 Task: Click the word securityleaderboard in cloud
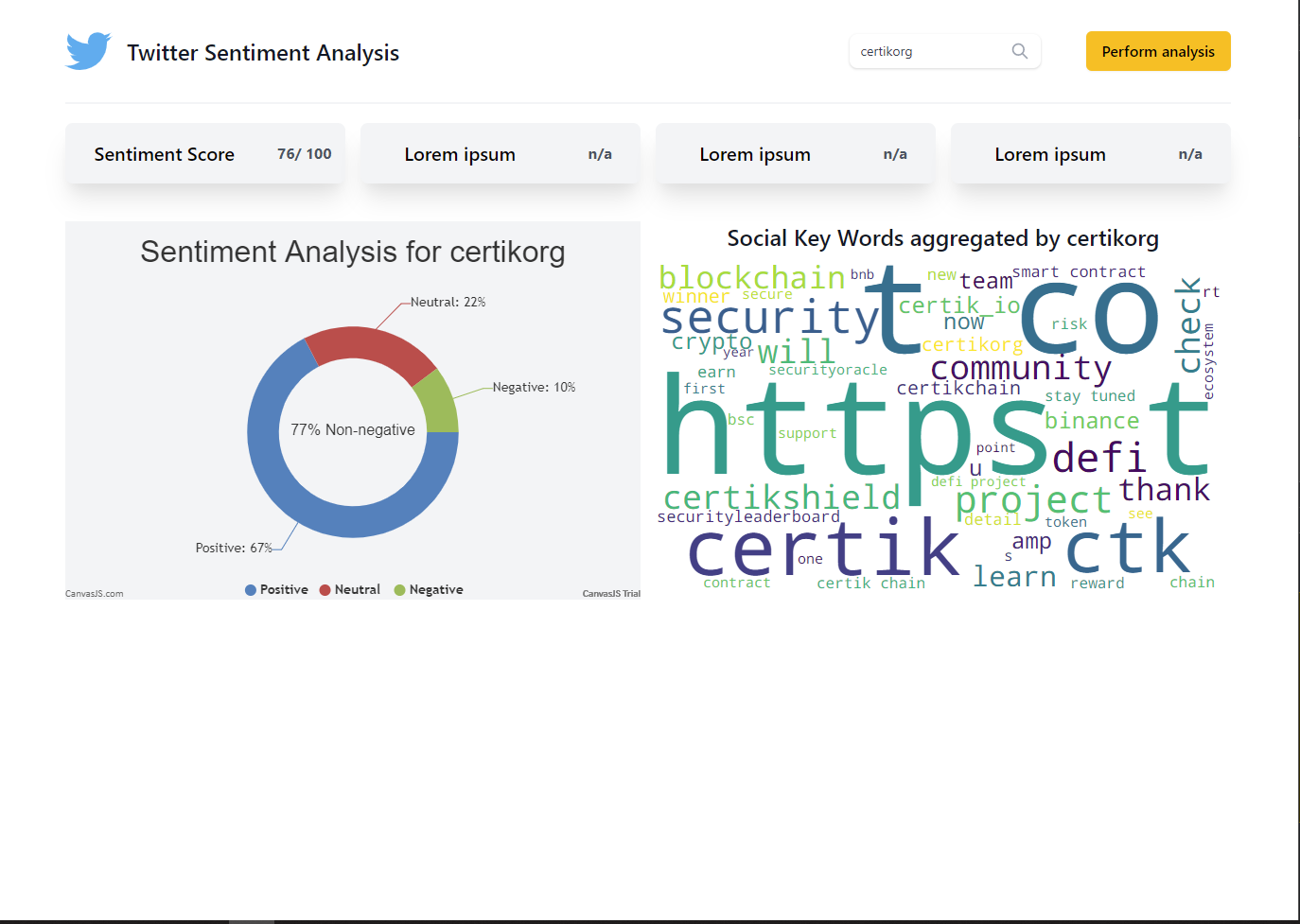(748, 516)
